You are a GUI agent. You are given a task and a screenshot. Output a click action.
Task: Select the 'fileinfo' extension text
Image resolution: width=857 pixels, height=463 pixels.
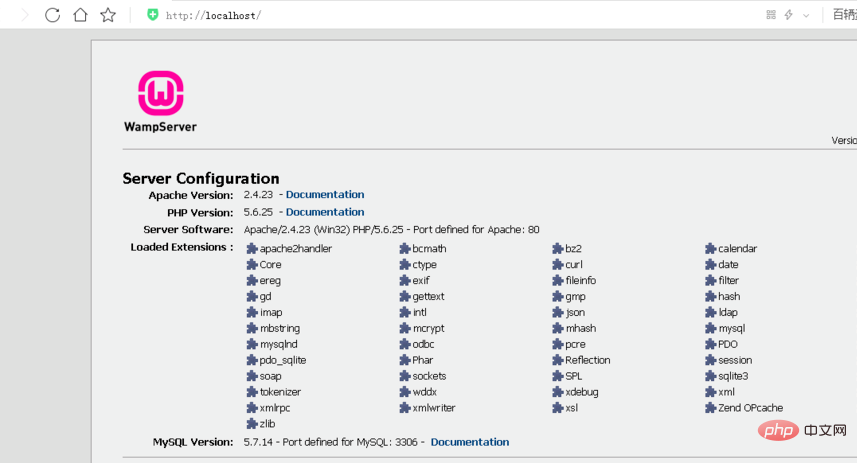(x=580, y=280)
